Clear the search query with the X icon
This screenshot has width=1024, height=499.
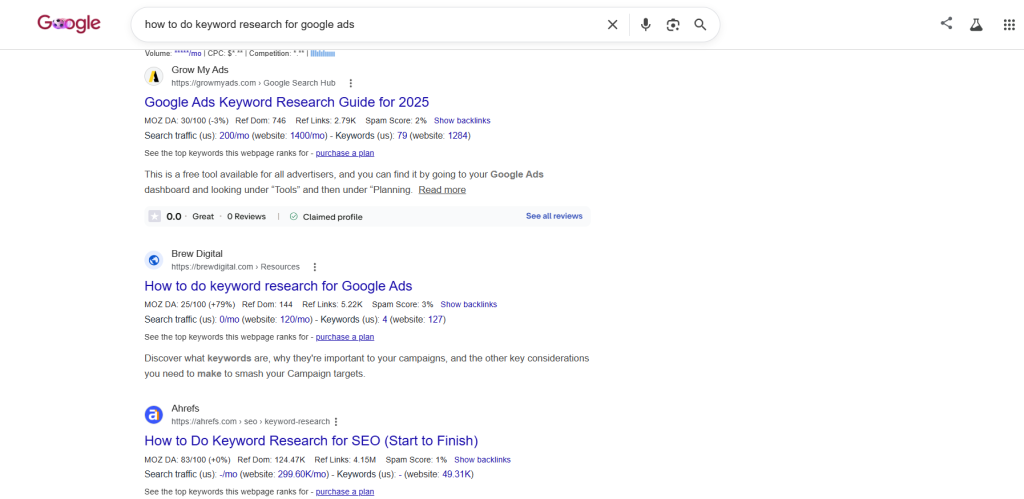613,25
